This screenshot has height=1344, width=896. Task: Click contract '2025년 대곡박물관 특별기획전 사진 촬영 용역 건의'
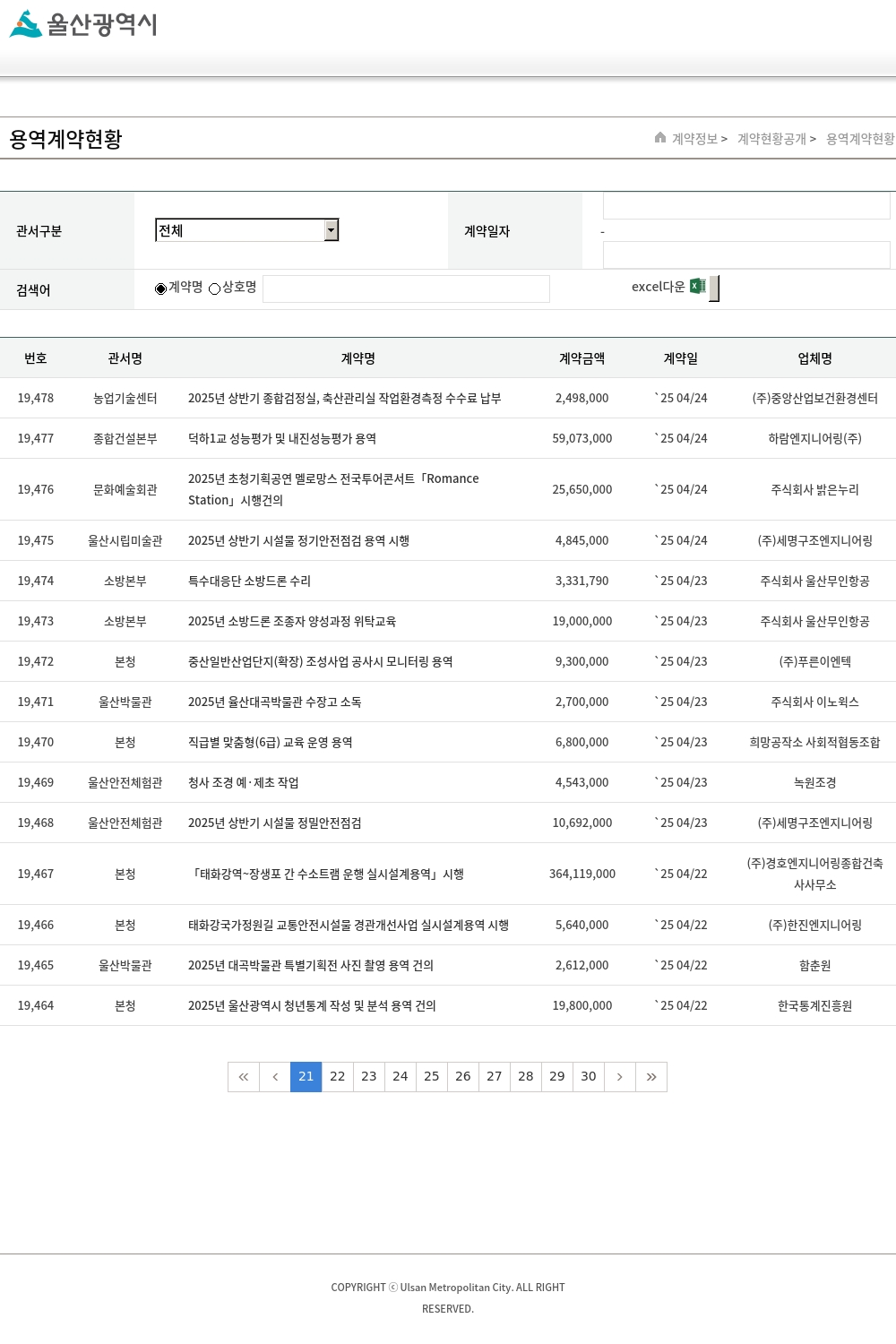(311, 966)
